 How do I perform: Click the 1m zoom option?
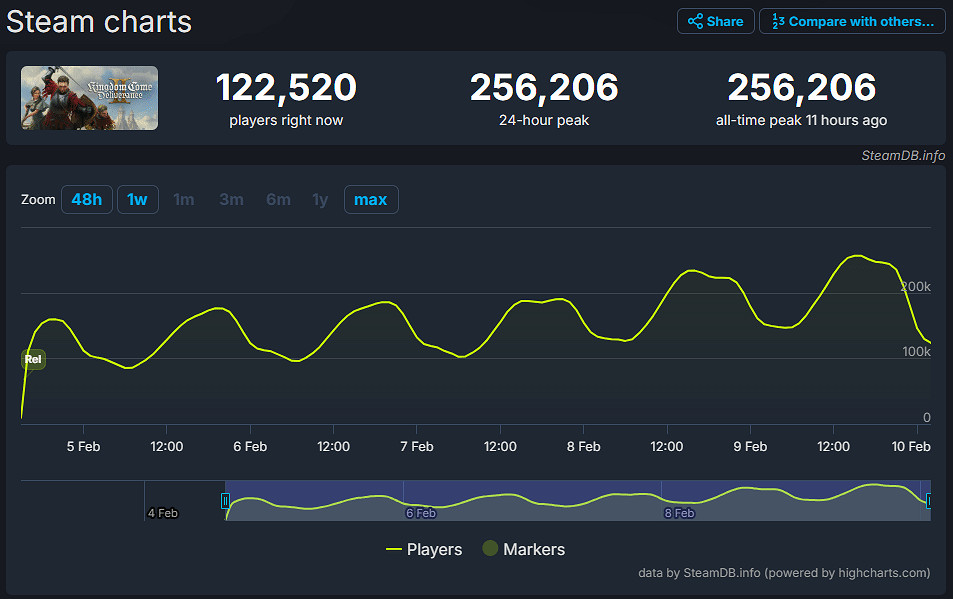[x=184, y=200]
